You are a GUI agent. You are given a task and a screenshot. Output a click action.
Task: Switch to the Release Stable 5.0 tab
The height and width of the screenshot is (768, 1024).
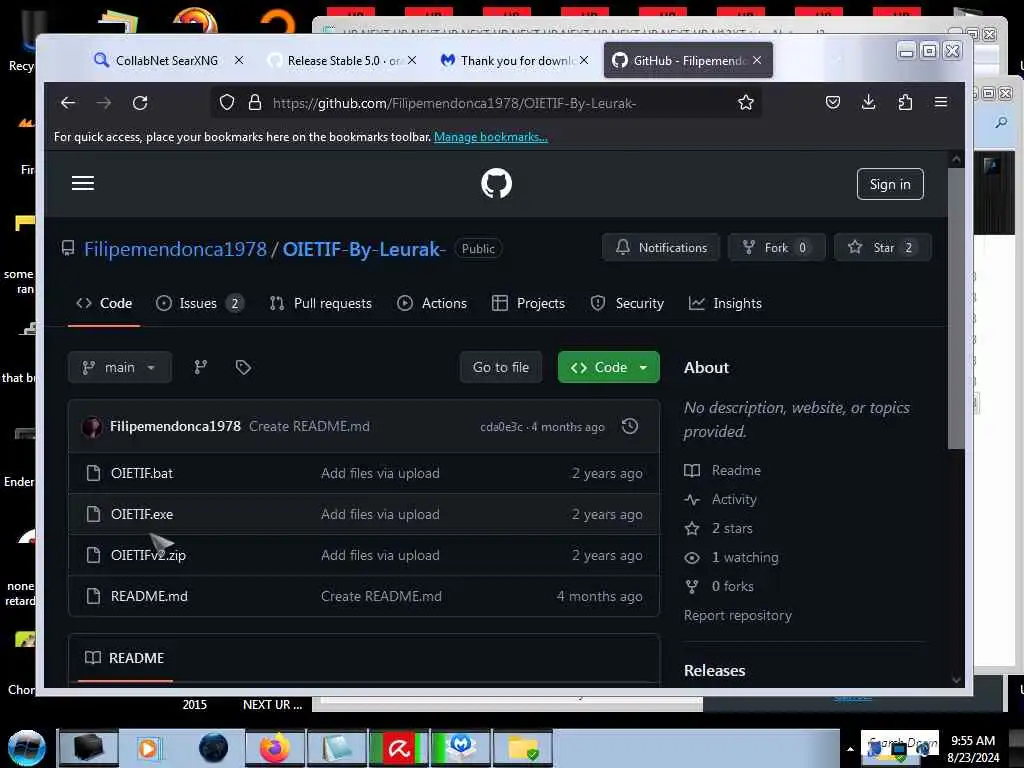(343, 60)
